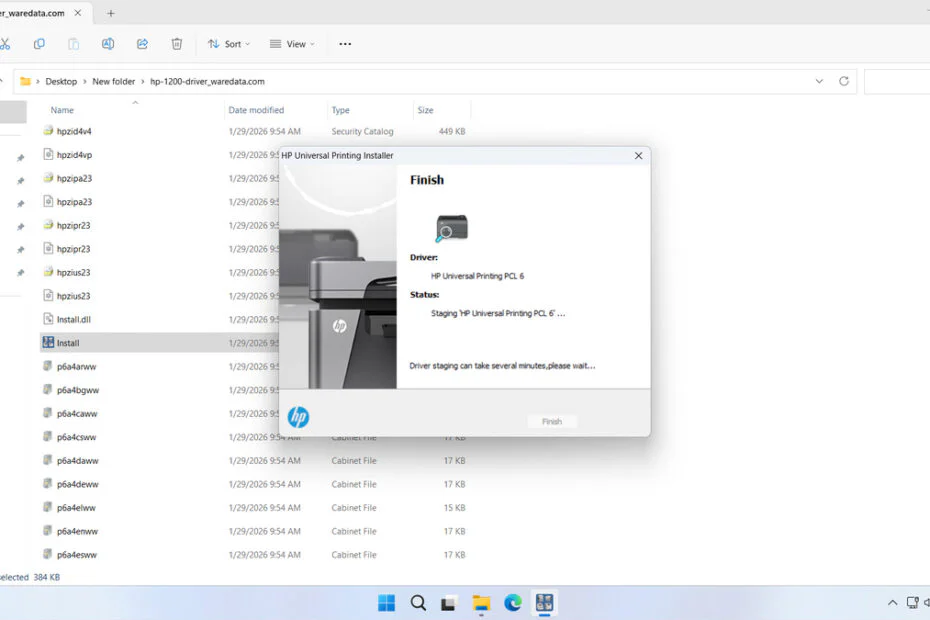Click the Share icon in the toolbar

tap(142, 44)
